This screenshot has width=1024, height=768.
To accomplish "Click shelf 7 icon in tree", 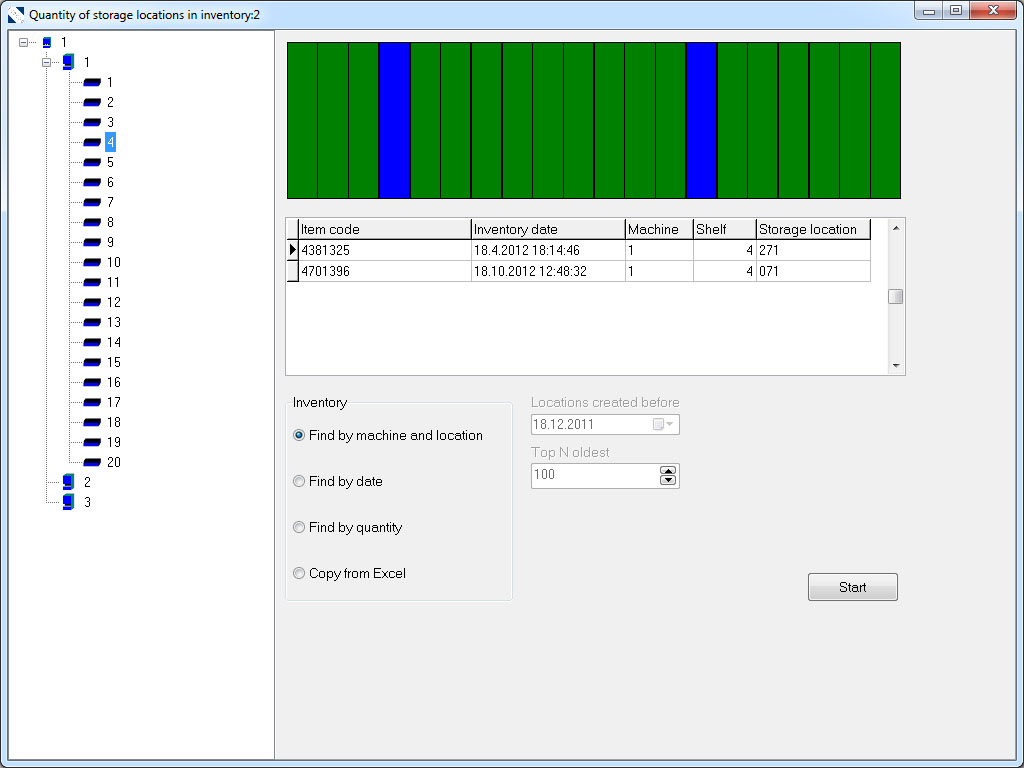I will (x=92, y=202).
